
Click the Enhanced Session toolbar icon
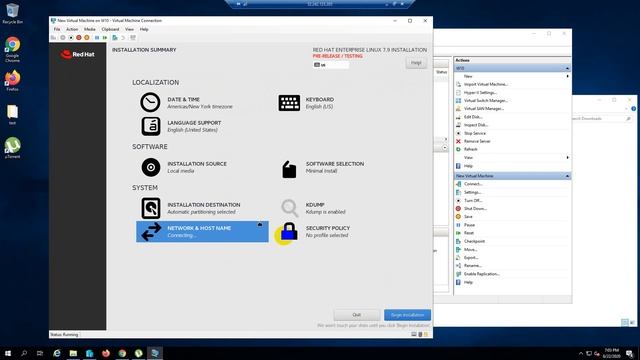133,38
